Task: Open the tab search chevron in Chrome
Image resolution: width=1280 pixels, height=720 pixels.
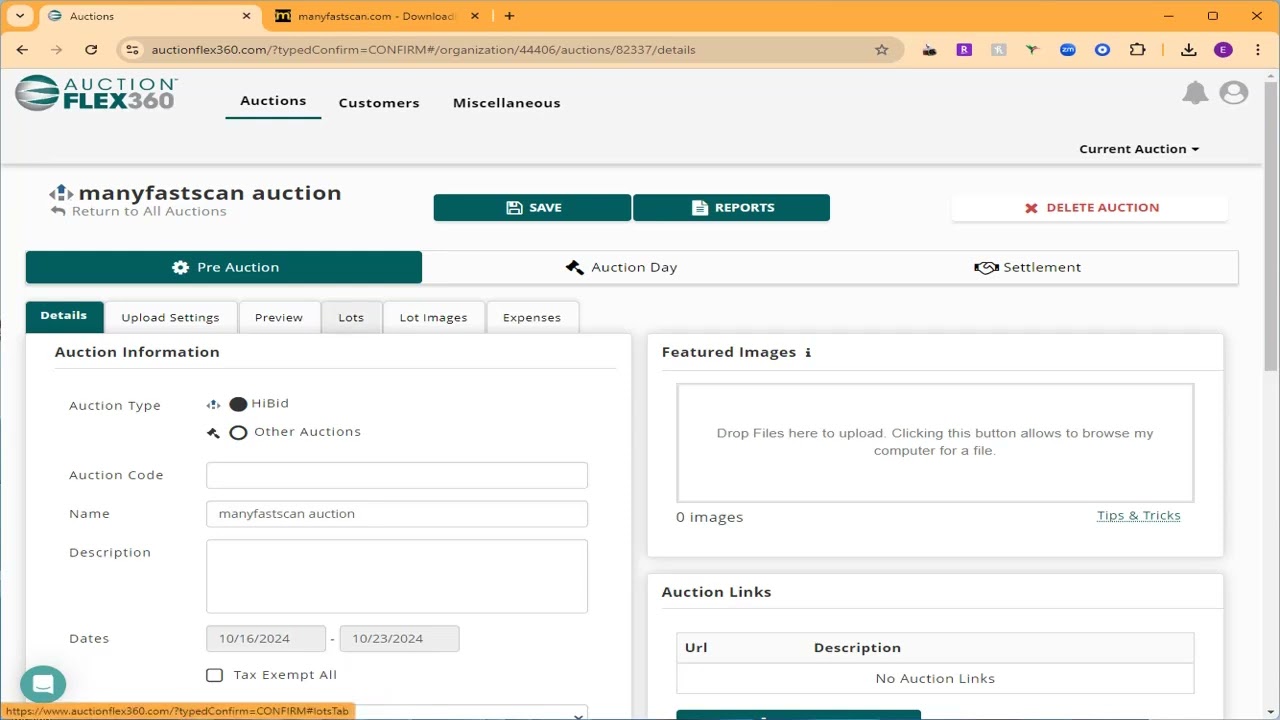Action: click(x=19, y=16)
